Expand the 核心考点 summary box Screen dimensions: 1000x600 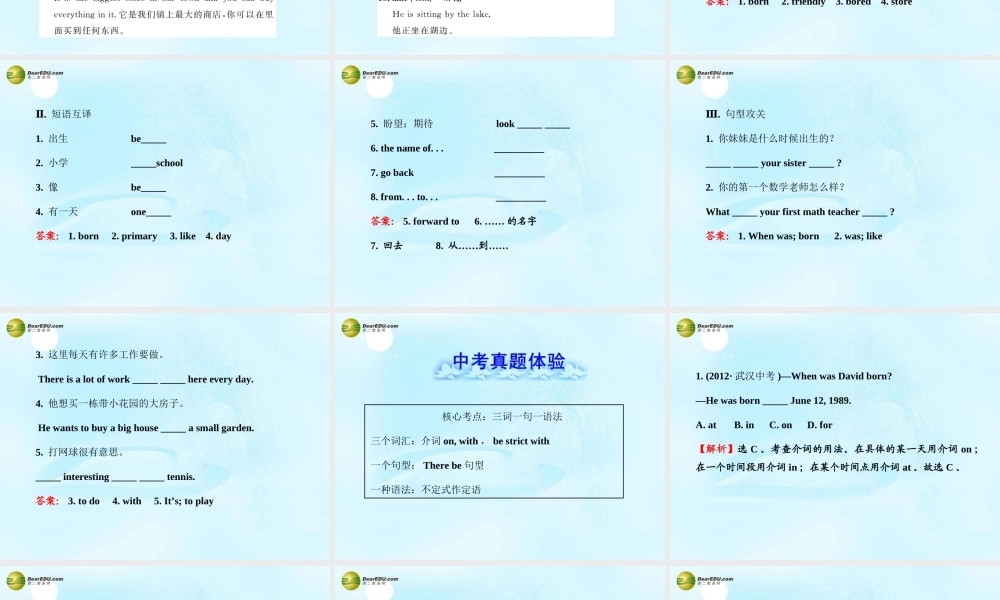click(x=492, y=451)
